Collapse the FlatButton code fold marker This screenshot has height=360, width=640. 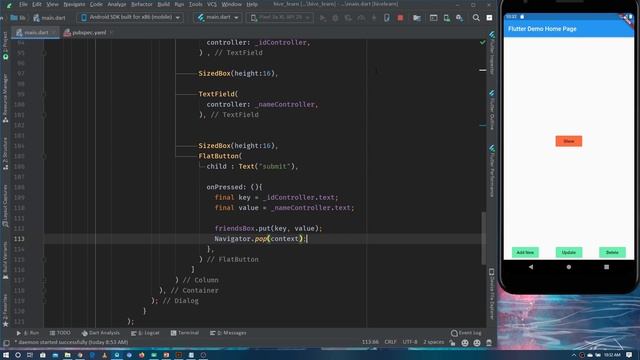click(x=44, y=156)
